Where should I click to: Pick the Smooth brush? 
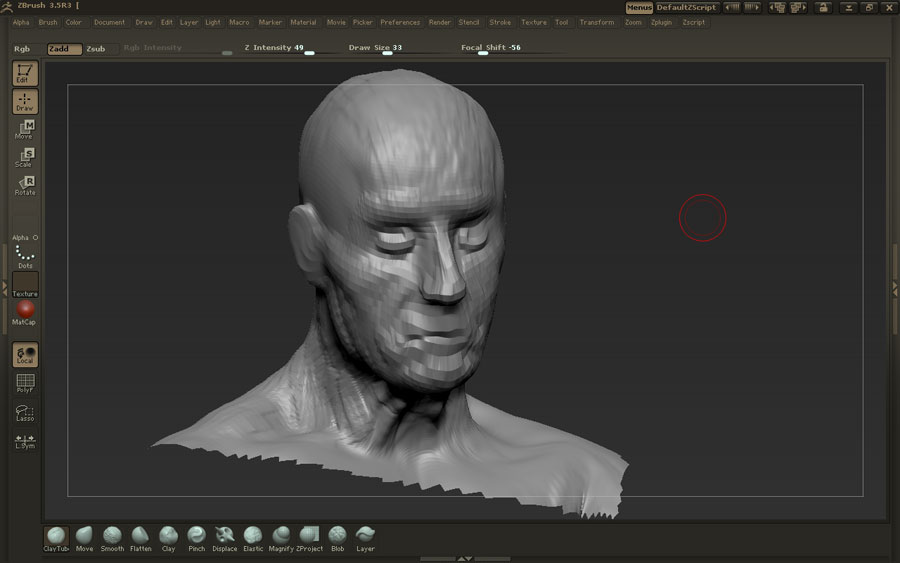112,536
